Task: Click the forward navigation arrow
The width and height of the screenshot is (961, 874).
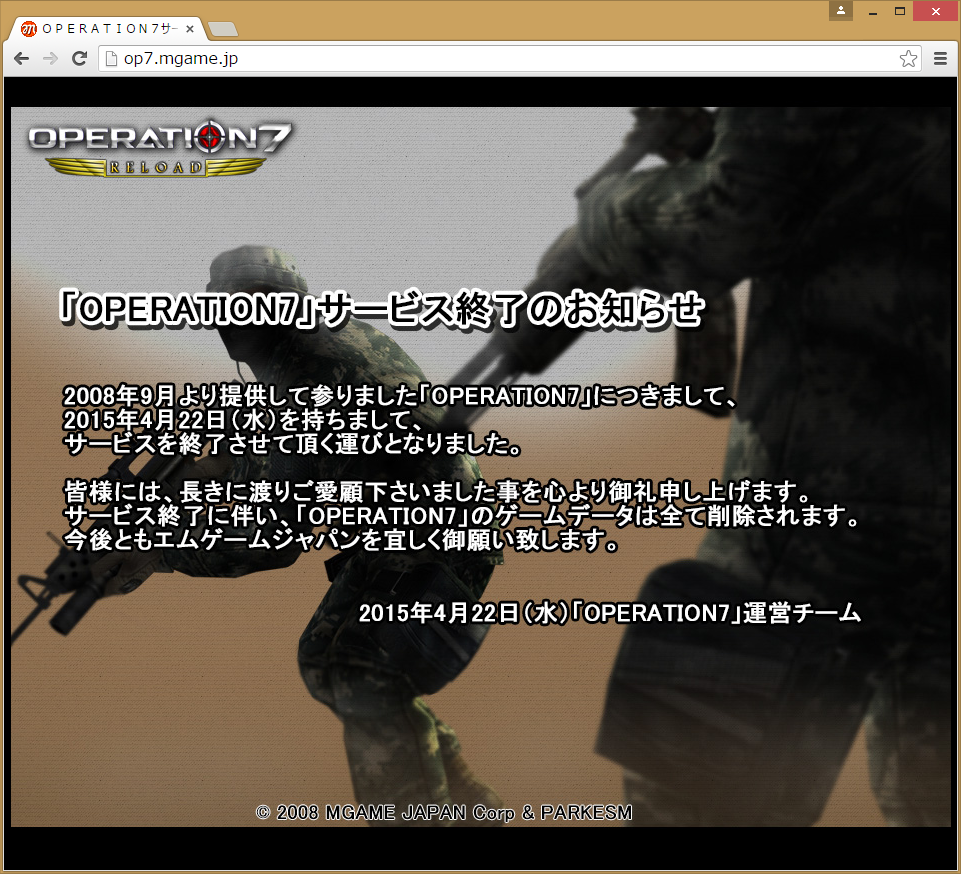Action: tap(50, 59)
